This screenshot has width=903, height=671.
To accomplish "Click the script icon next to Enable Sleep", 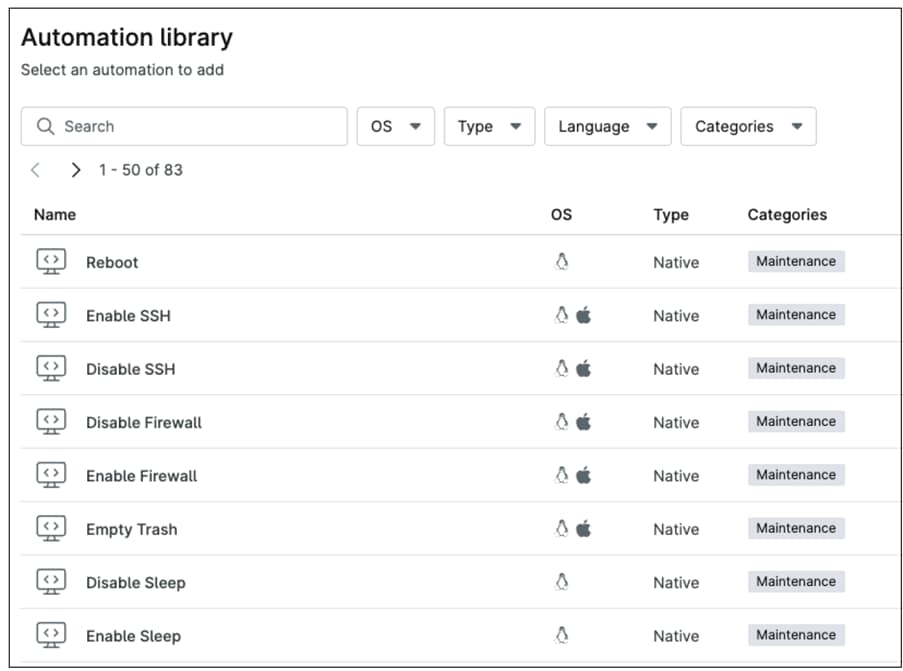I will [x=51, y=635].
